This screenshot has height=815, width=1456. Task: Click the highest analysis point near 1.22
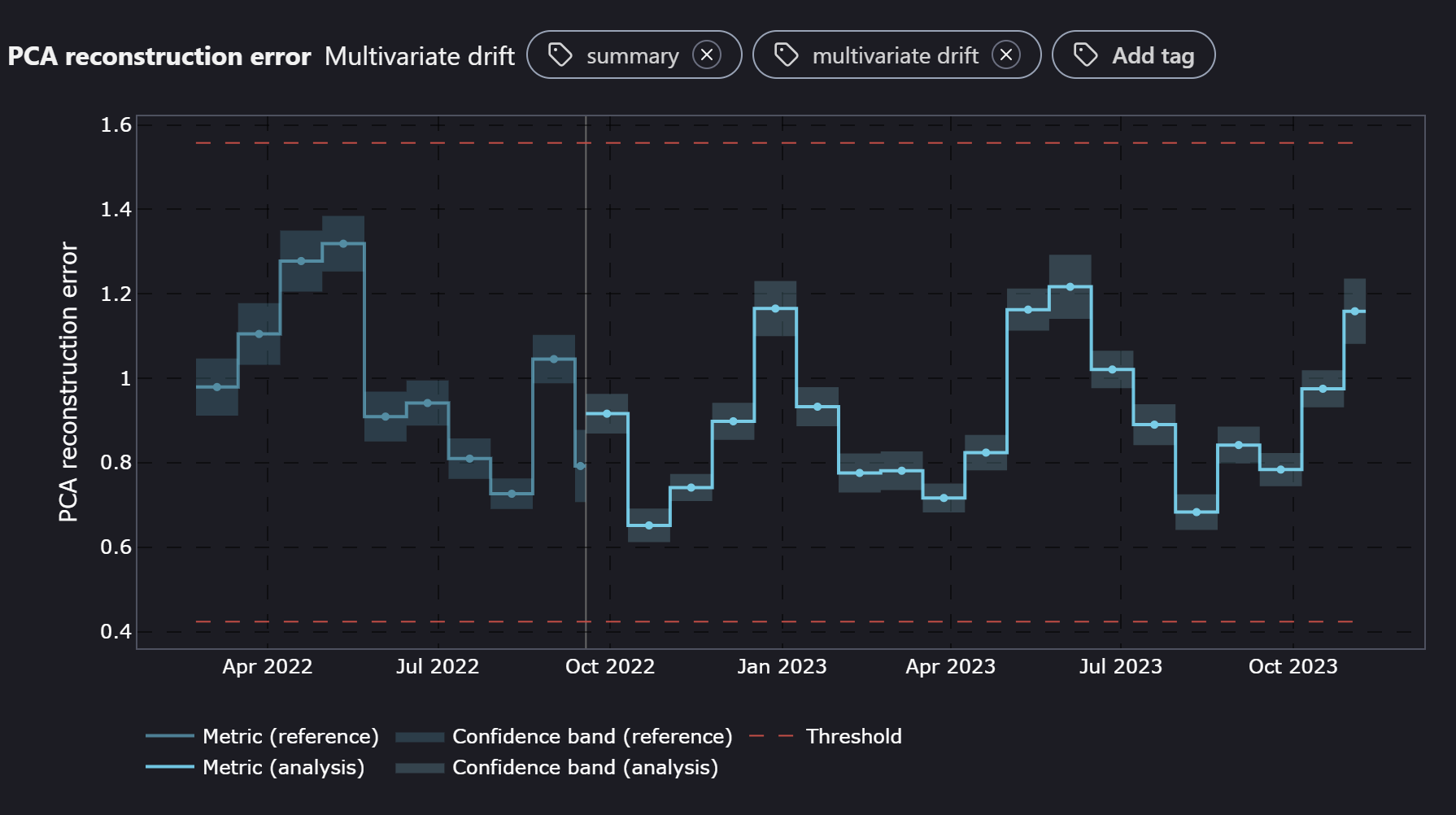[1070, 286]
